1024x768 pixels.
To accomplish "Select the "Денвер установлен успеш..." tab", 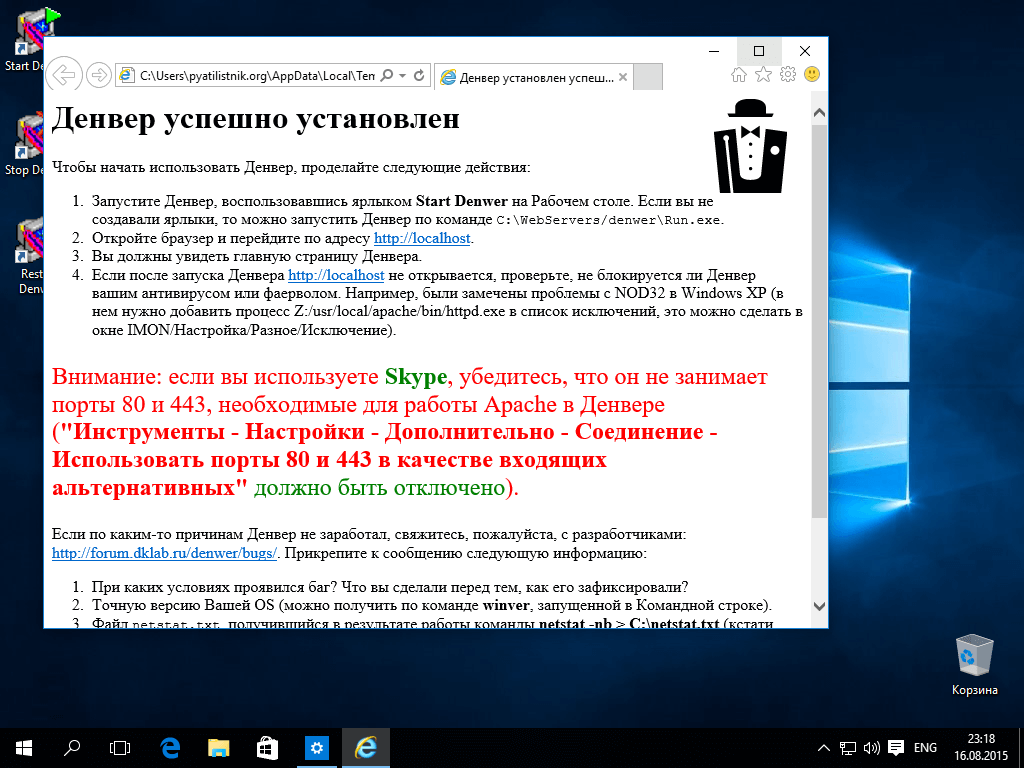I will pyautogui.click(x=528, y=77).
